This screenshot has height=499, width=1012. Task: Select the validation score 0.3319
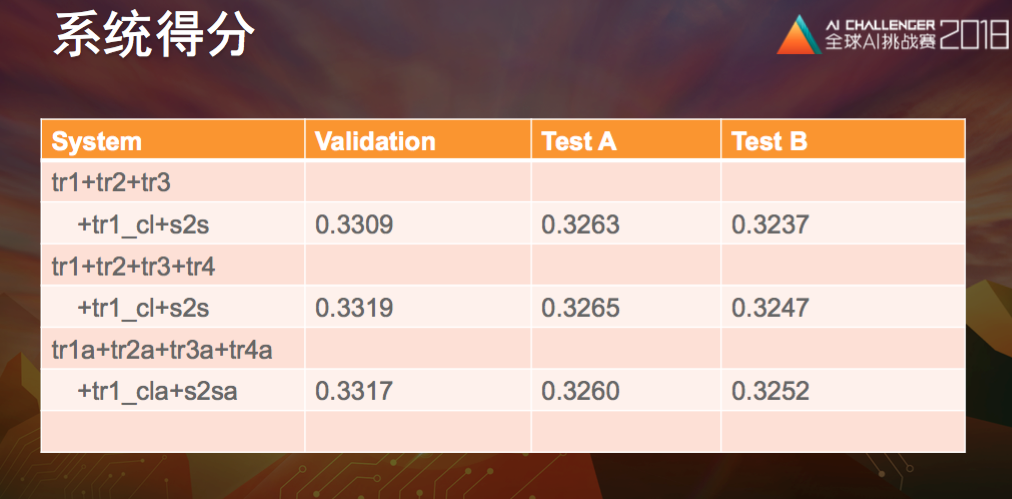tap(354, 308)
